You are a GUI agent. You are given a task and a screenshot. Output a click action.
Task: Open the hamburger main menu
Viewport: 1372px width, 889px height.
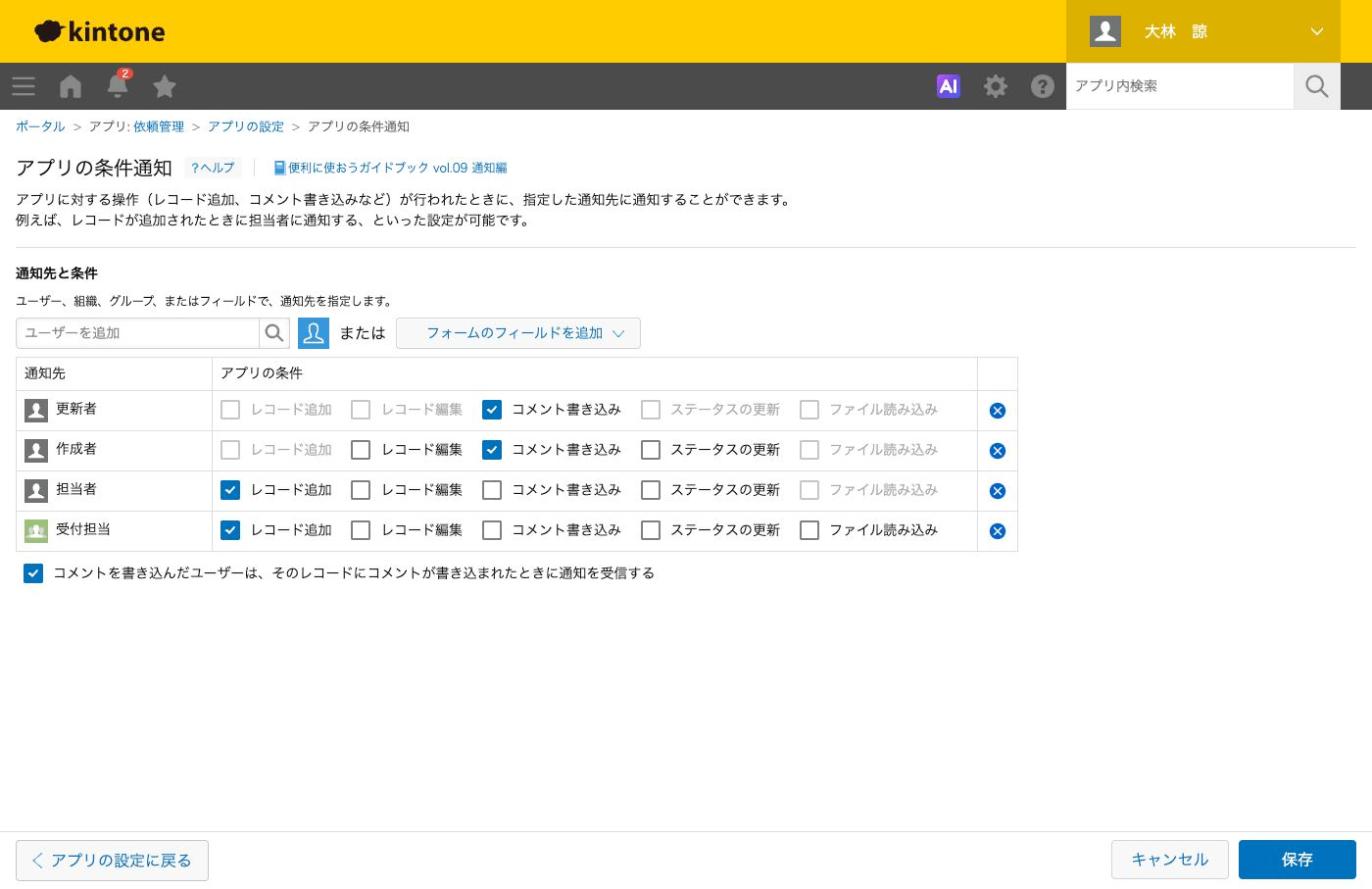click(x=24, y=86)
